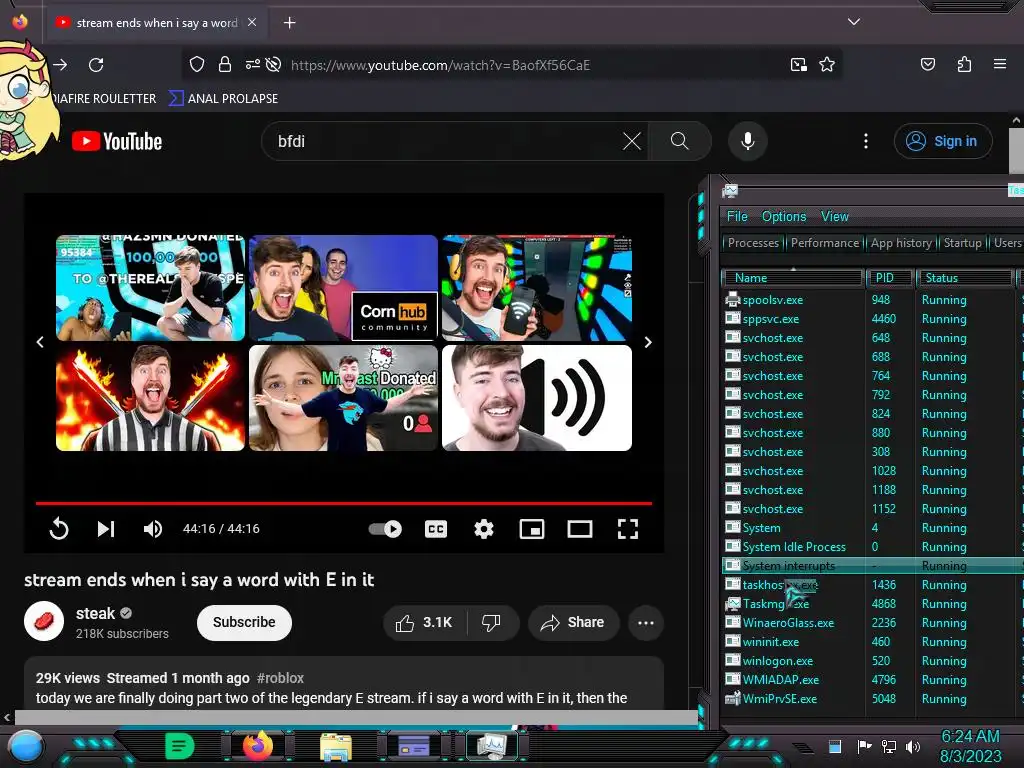Enter fullscreen video icon
This screenshot has height=768, width=1024.
pos(628,528)
